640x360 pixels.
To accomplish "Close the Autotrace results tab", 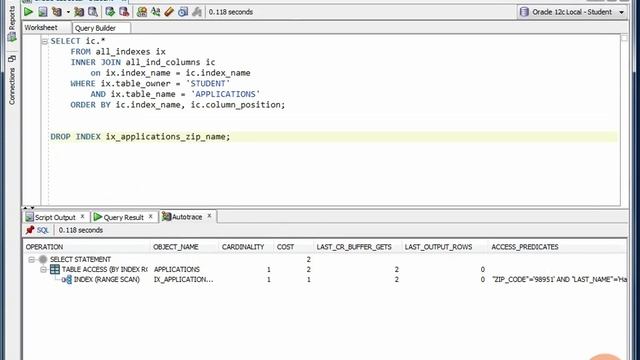I will coord(209,216).
